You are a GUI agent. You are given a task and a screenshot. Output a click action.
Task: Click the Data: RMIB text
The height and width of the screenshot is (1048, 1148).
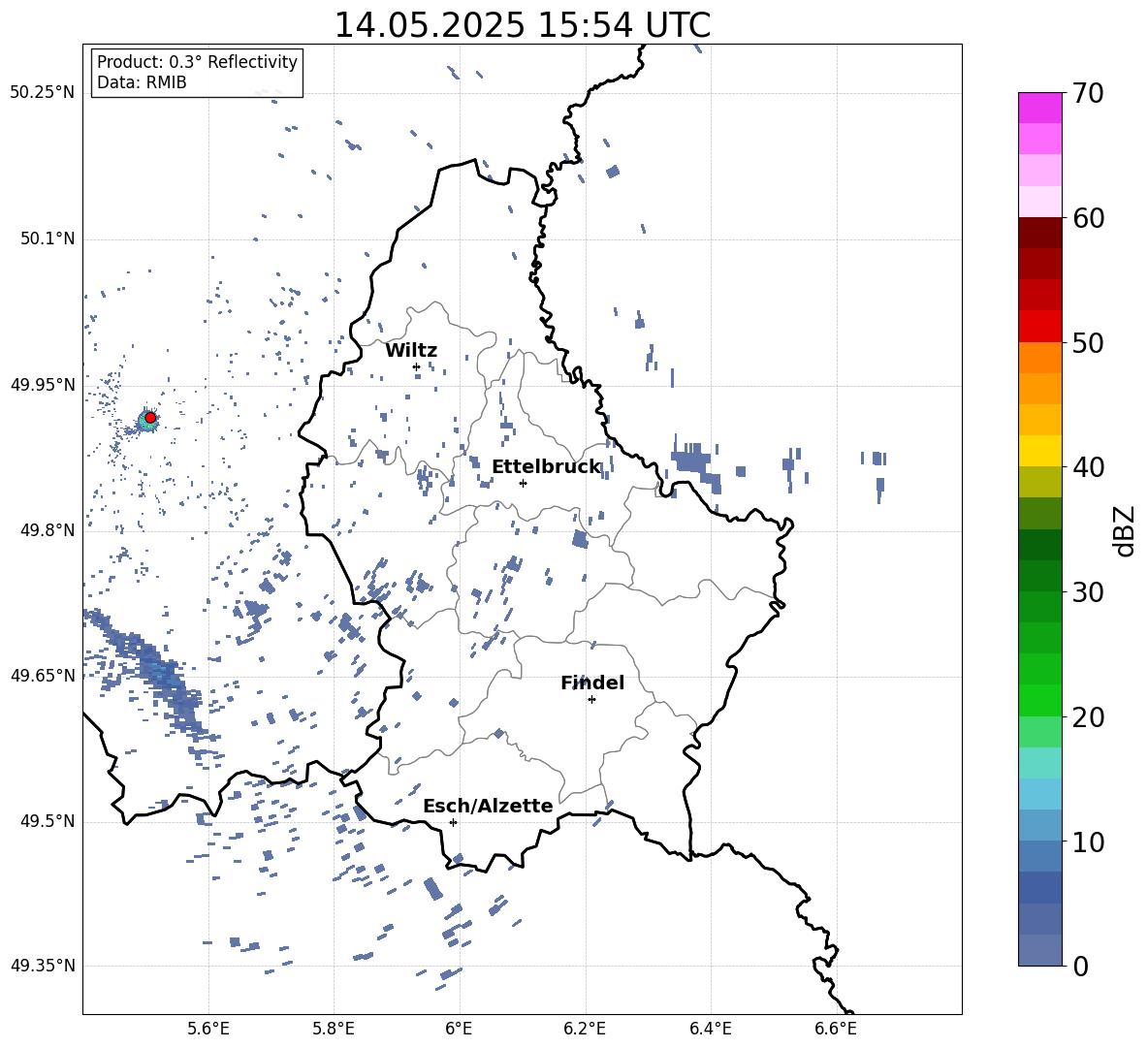(x=142, y=82)
